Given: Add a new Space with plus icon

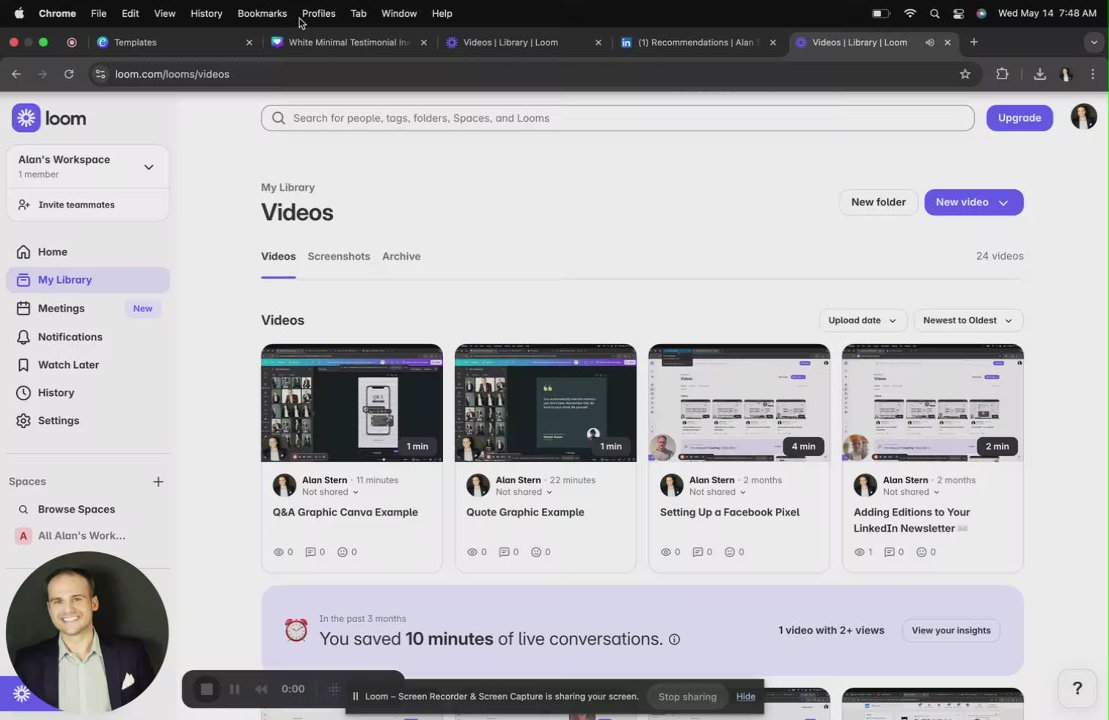Looking at the screenshot, I should pyautogui.click(x=158, y=482).
